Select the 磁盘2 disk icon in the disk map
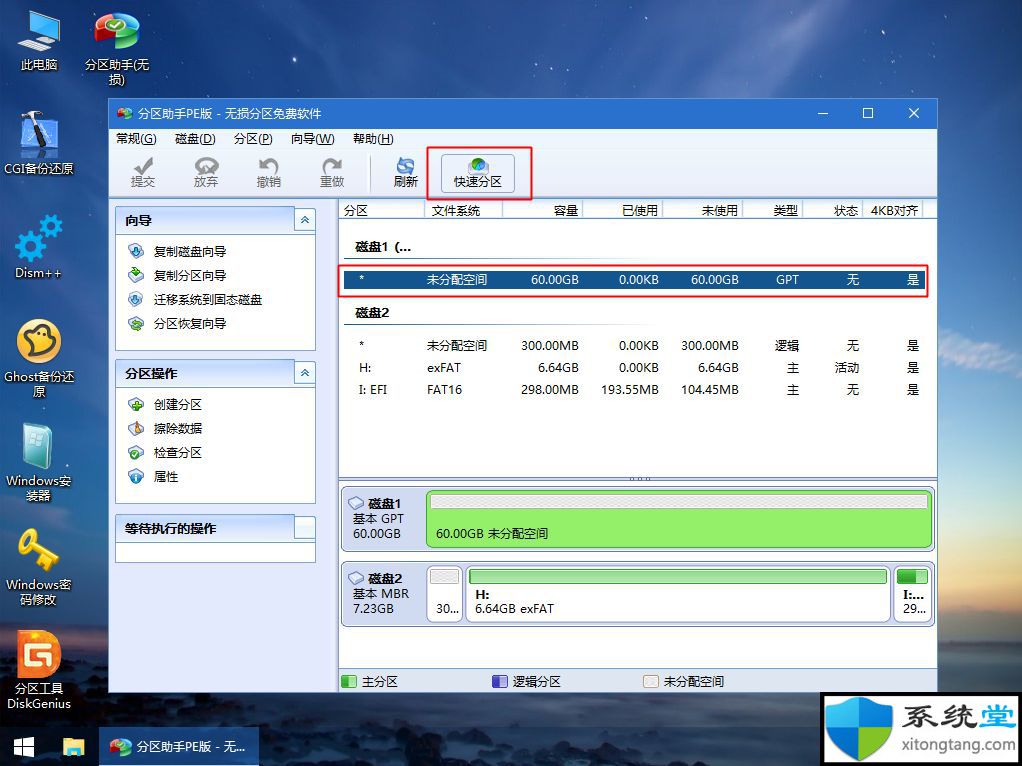 [356, 578]
